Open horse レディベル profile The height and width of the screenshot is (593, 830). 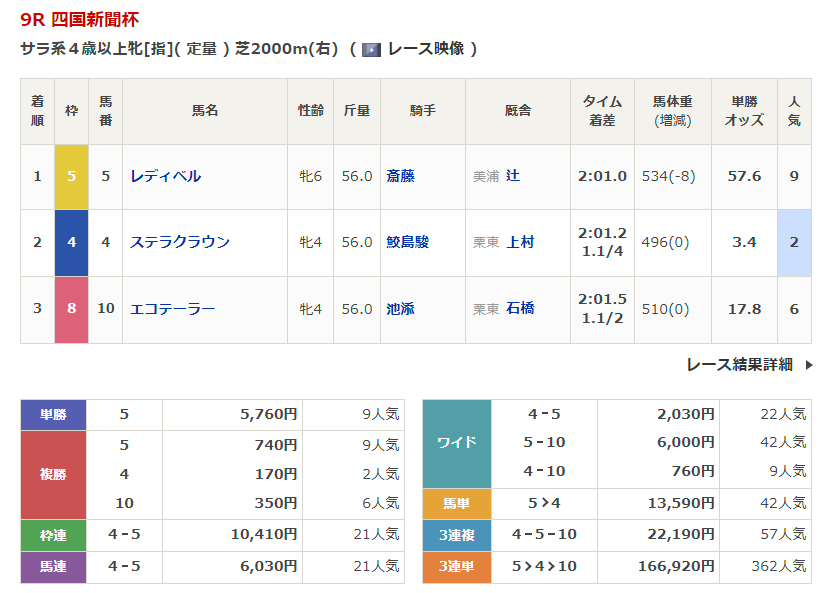(165, 176)
